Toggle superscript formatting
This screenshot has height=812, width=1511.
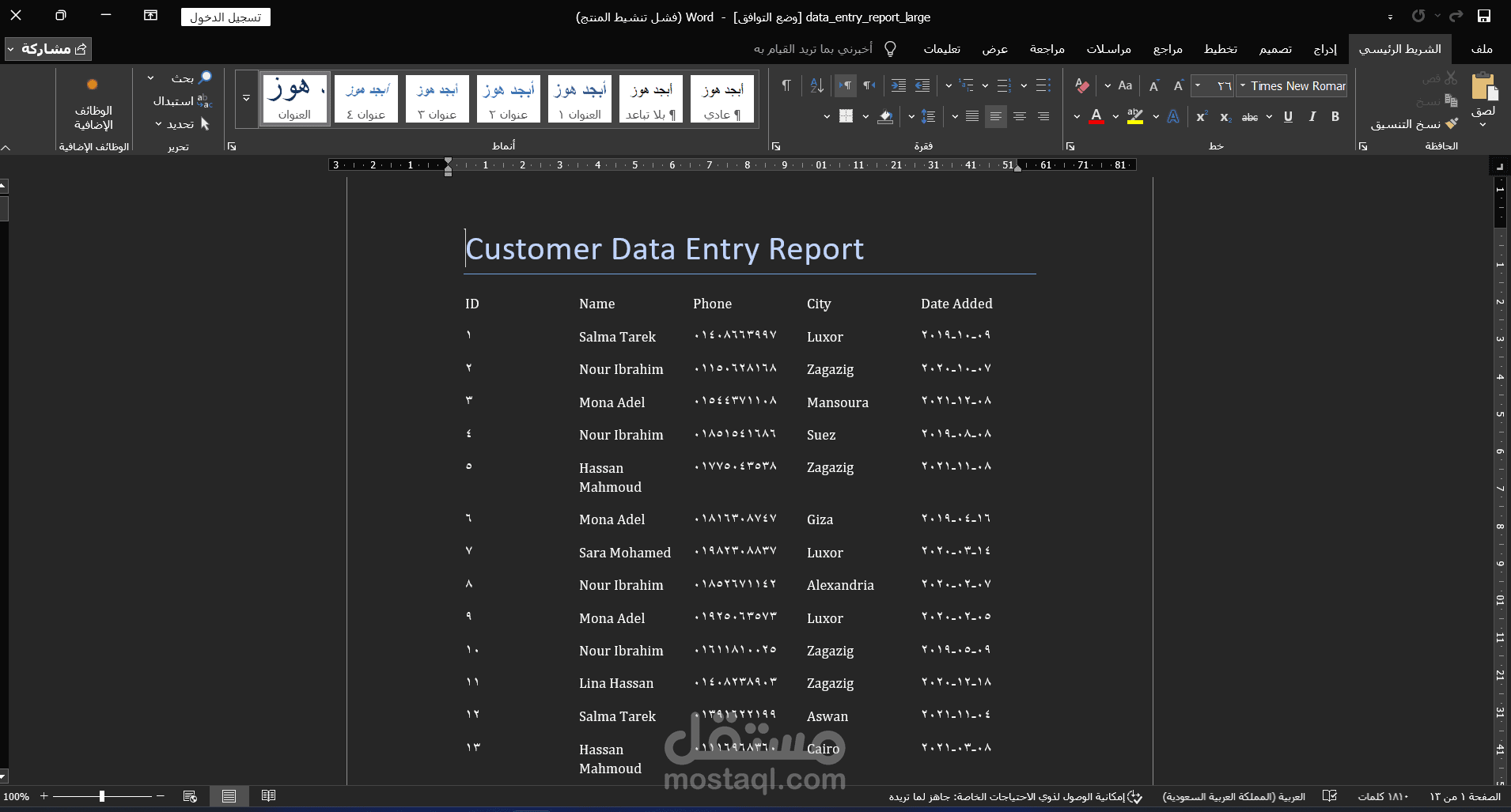(1202, 116)
